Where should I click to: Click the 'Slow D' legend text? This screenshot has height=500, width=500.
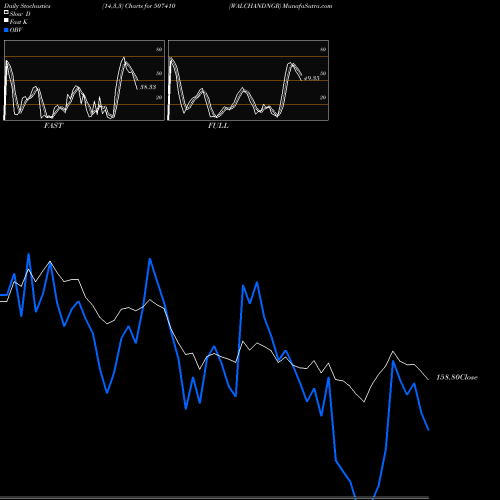(20, 14)
